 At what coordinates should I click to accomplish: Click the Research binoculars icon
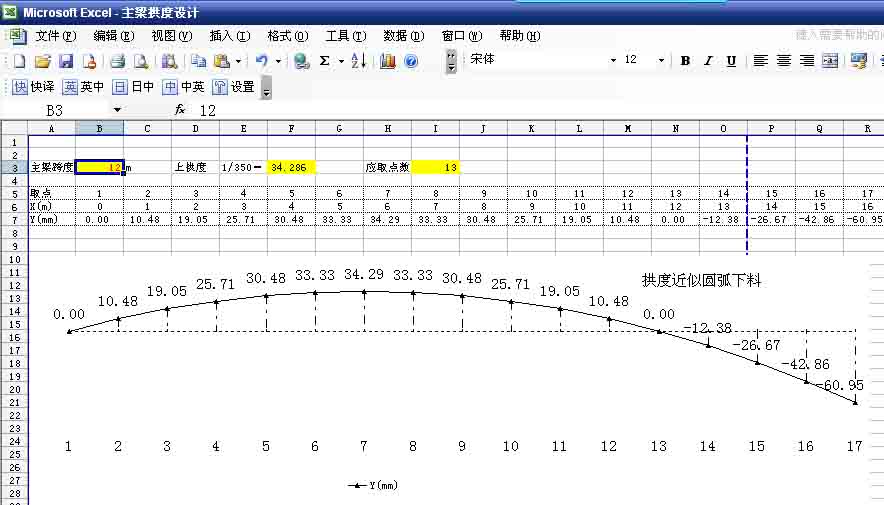point(169,61)
